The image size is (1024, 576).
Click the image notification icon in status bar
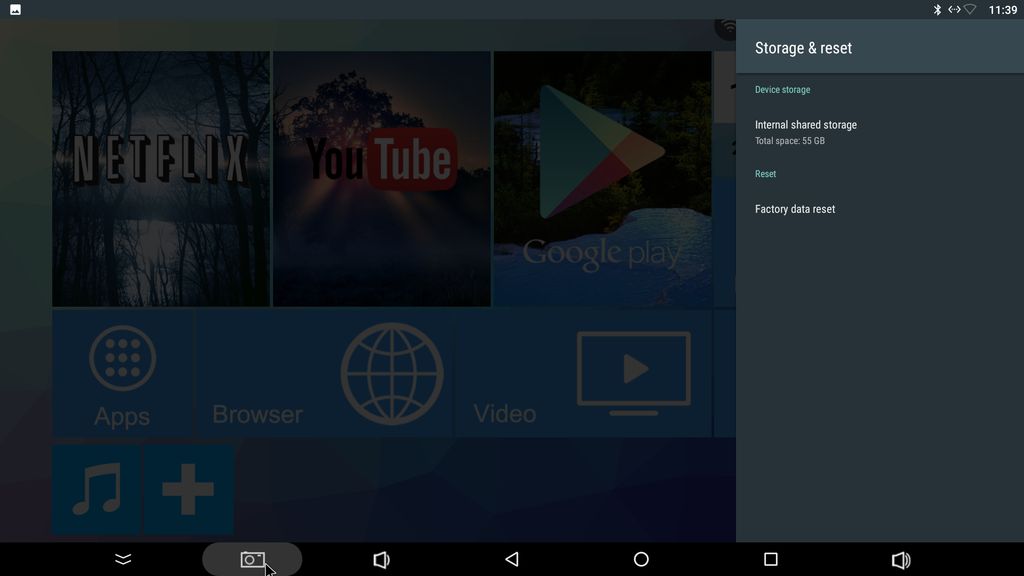(15, 9)
